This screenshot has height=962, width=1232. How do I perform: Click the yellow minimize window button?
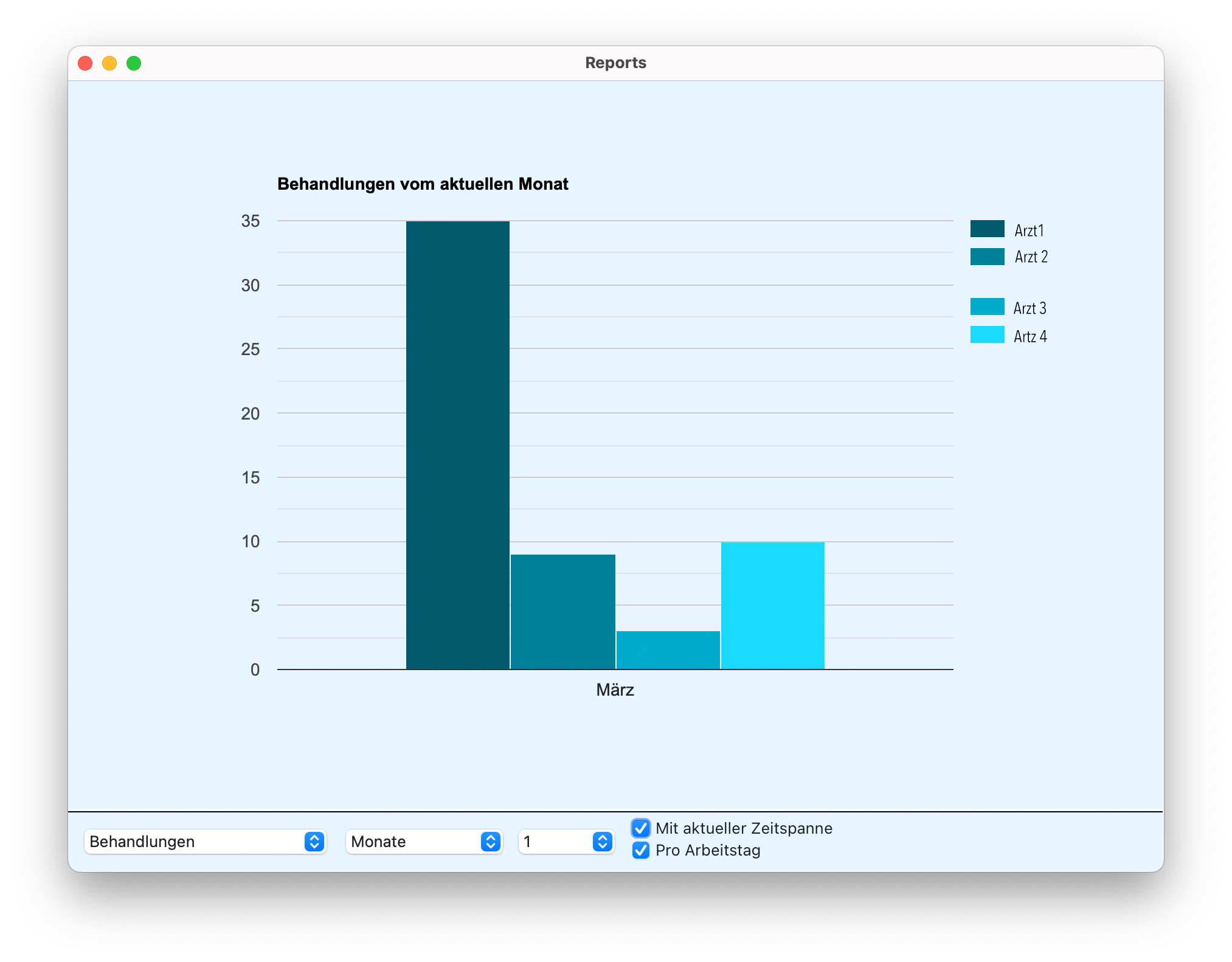[x=109, y=63]
